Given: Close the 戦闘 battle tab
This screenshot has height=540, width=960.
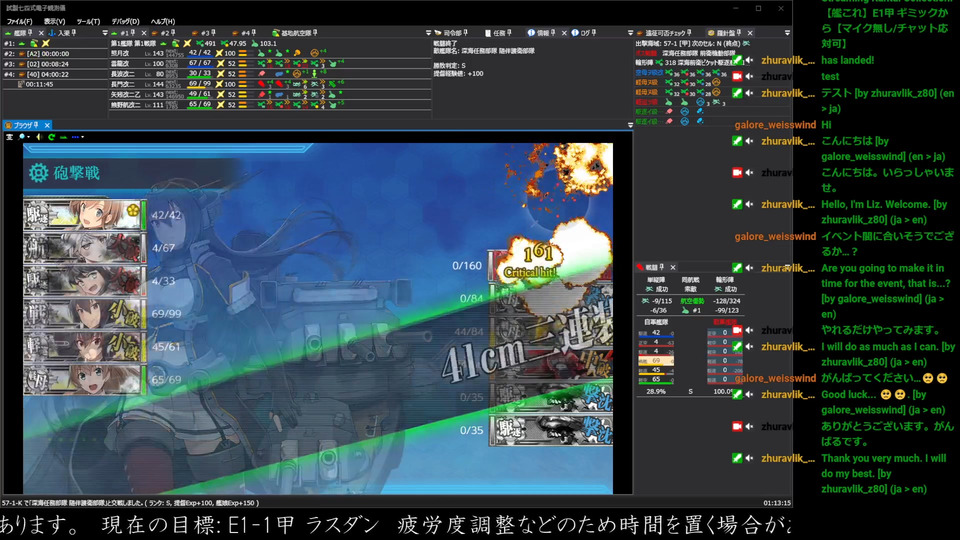Looking at the screenshot, I should tap(673, 268).
